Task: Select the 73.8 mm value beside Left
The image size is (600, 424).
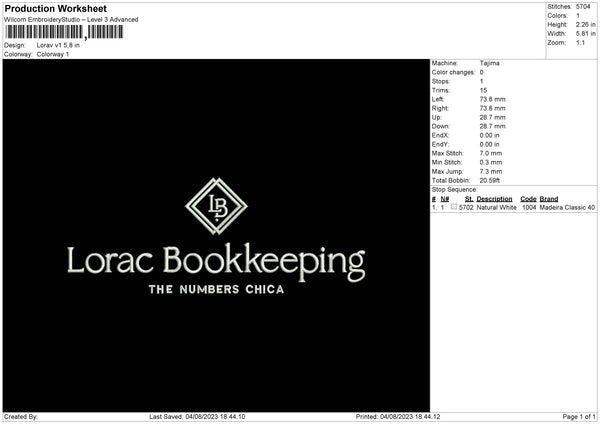Action: [492, 99]
